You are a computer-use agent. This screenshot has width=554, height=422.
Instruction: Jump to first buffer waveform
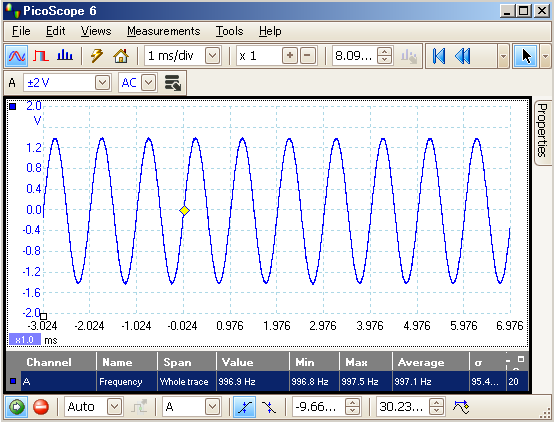coord(438,56)
